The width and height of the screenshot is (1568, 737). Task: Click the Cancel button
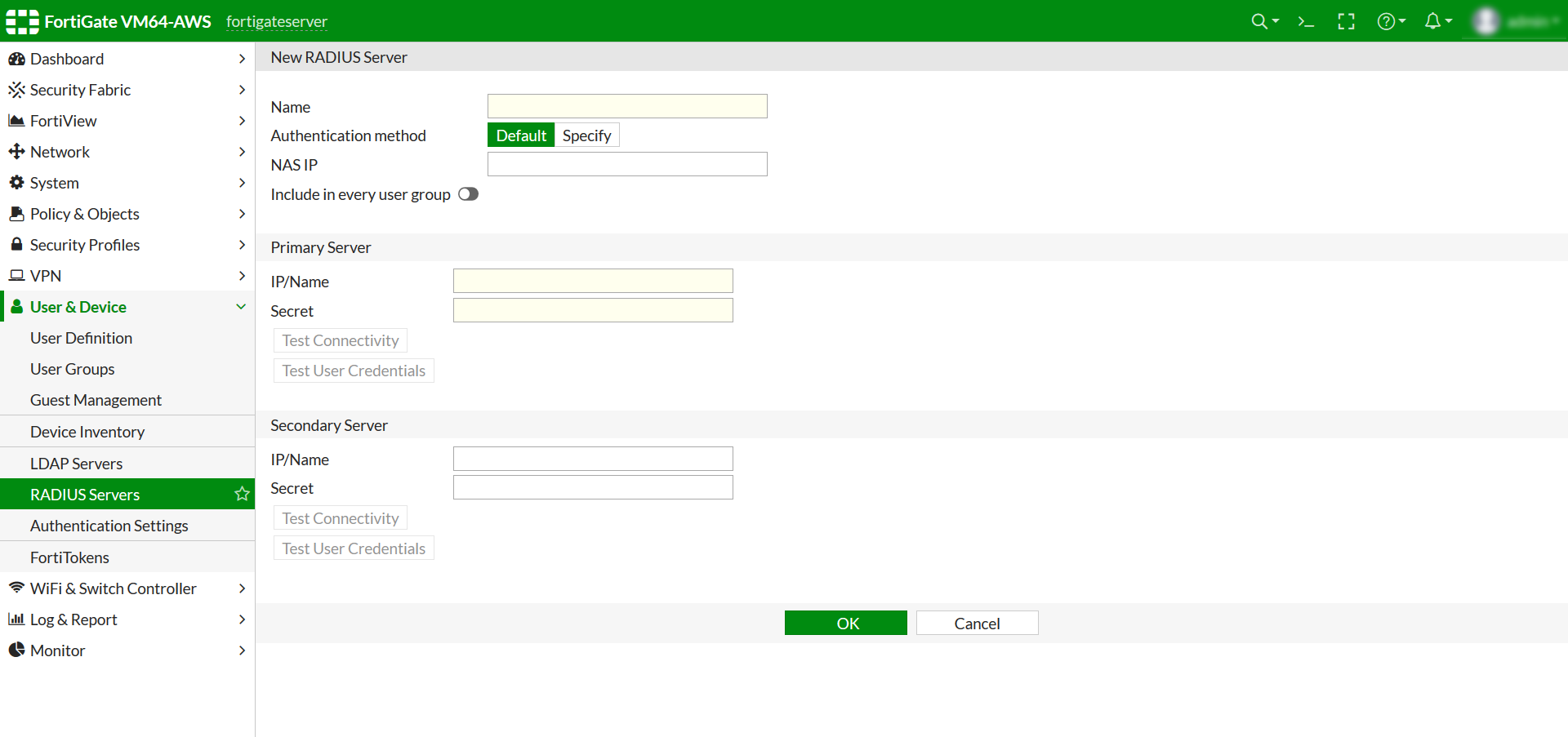pos(977,623)
